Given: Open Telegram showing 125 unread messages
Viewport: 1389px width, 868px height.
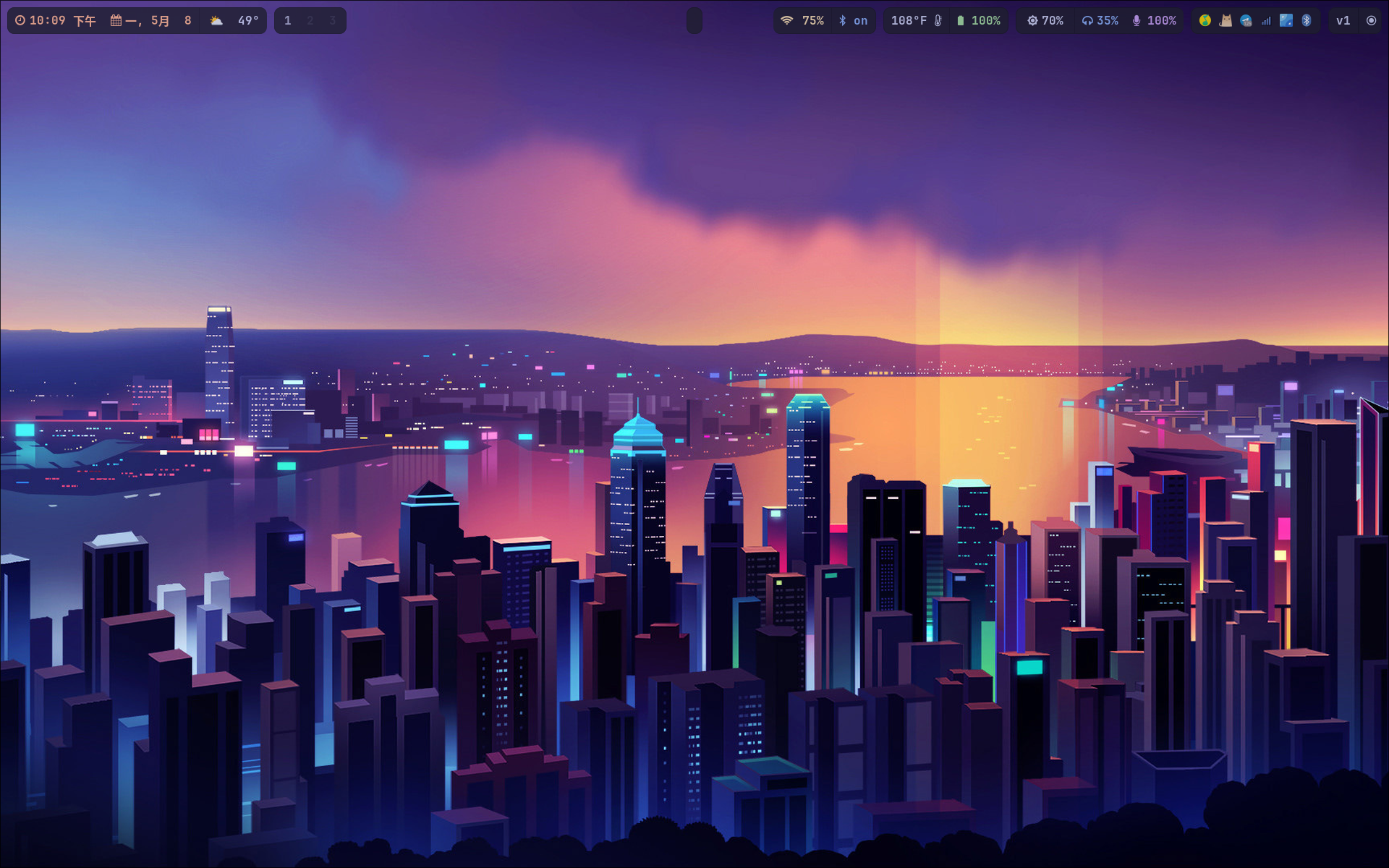Looking at the screenshot, I should (x=1246, y=21).
